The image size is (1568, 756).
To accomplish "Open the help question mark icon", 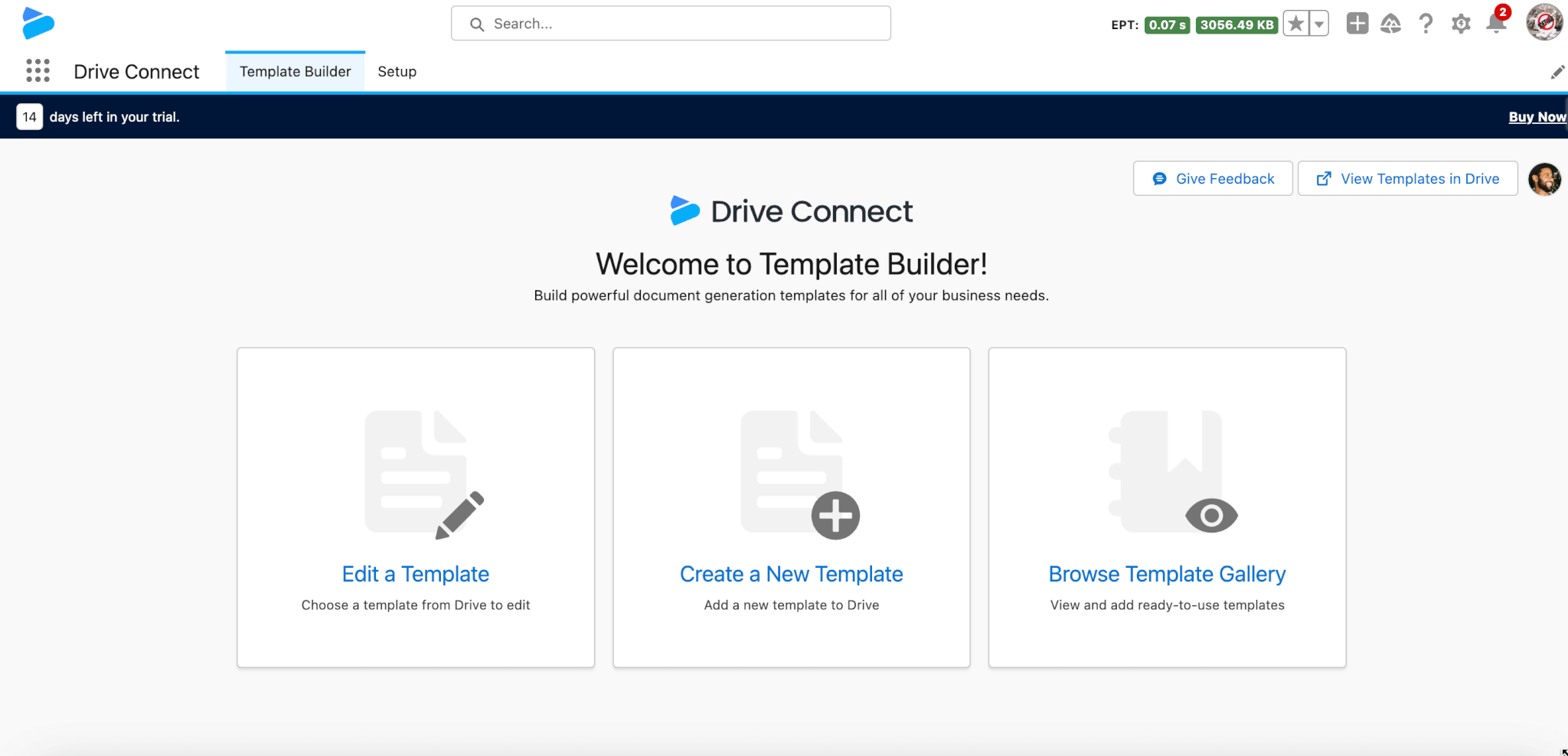I will pos(1426,24).
